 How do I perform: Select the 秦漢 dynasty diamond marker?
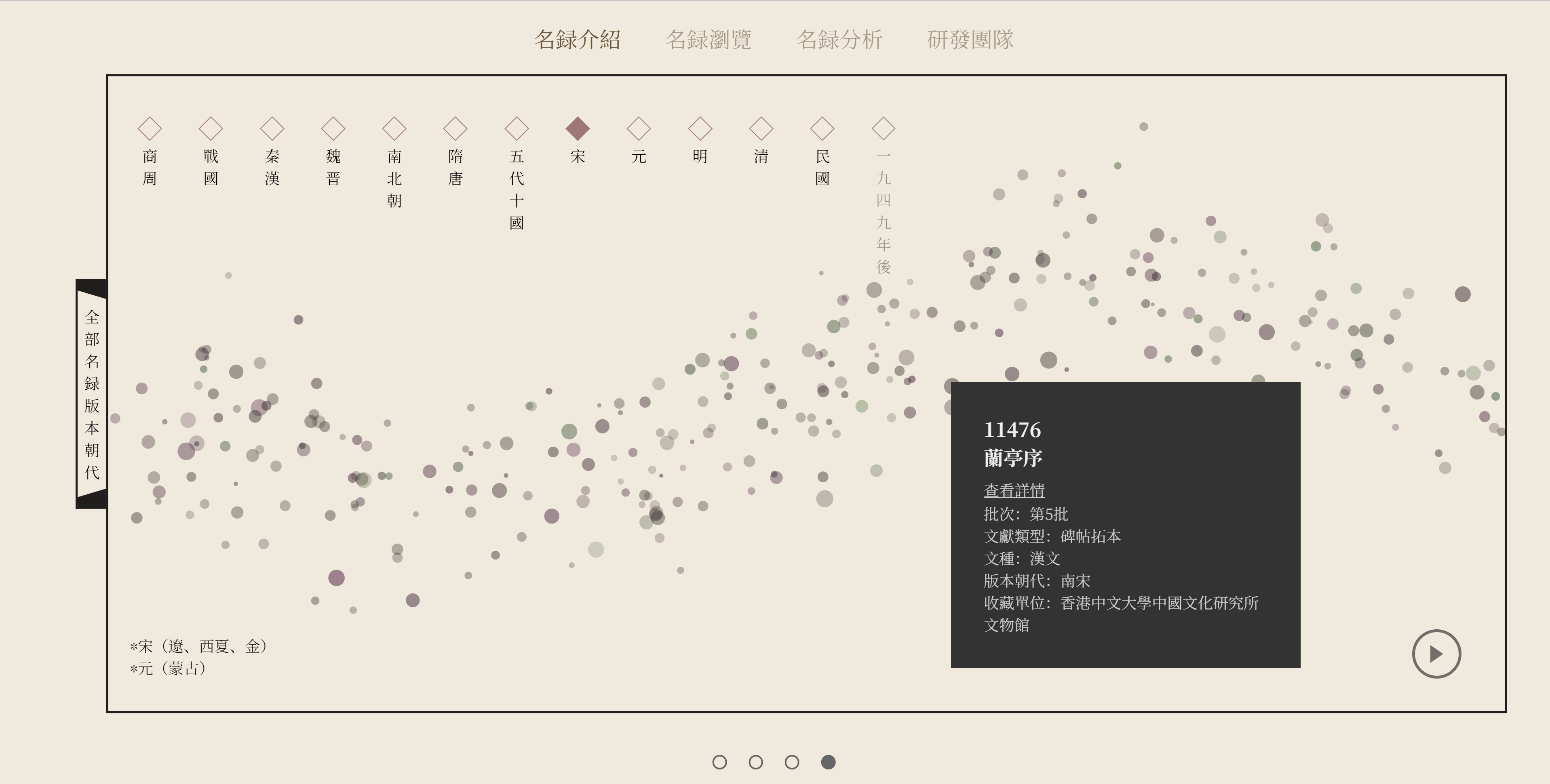(272, 128)
